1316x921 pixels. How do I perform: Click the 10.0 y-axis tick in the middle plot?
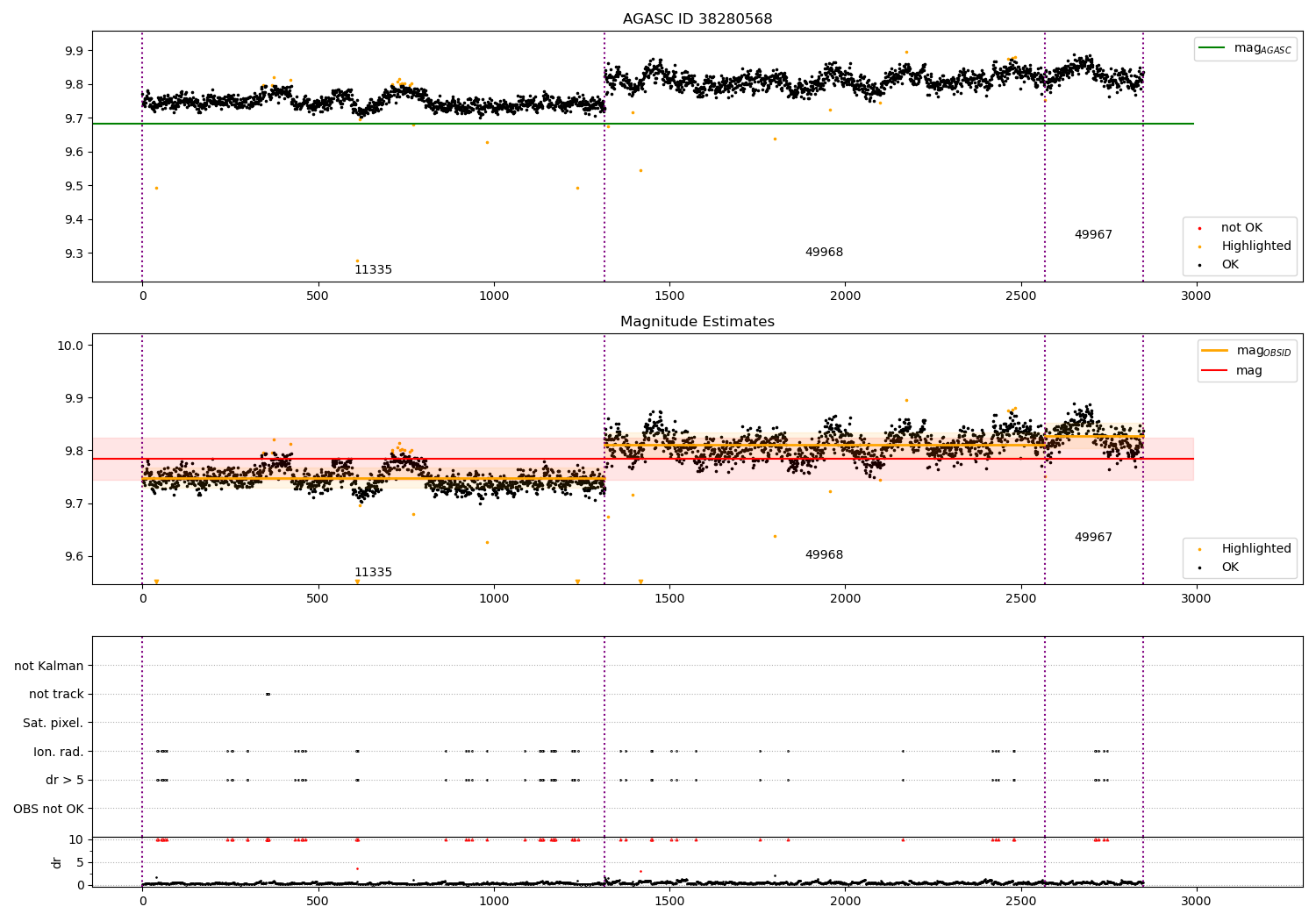tap(70, 346)
